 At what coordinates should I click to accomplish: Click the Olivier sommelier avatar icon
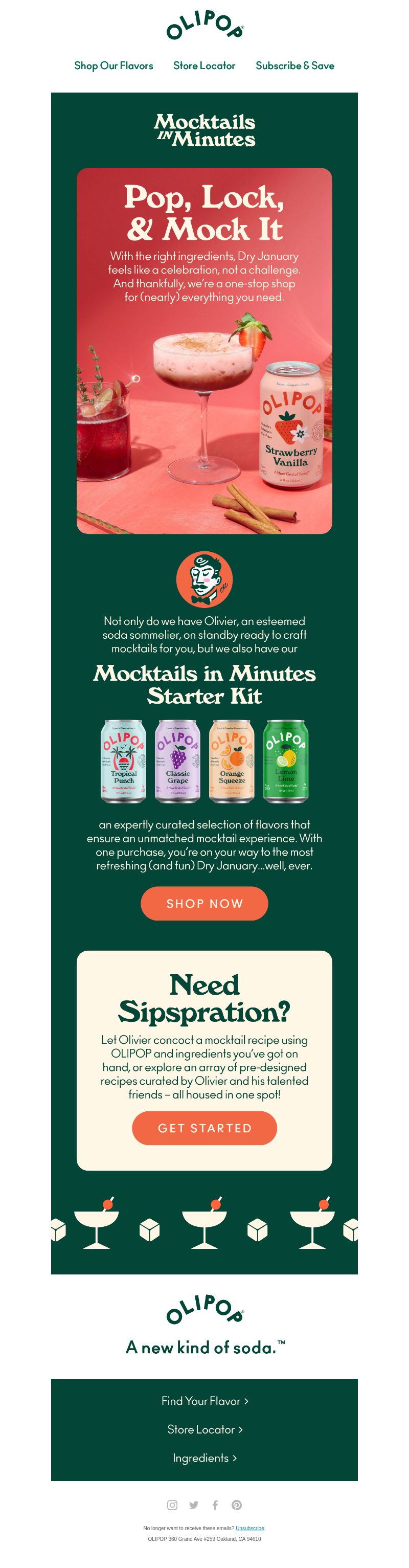[204, 579]
